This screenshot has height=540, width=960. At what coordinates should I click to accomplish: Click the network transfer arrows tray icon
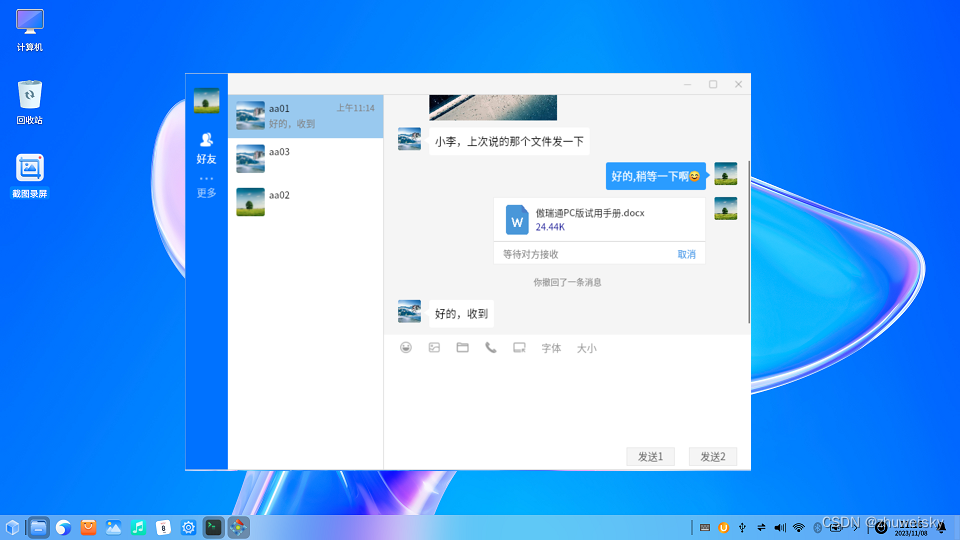pos(761,528)
